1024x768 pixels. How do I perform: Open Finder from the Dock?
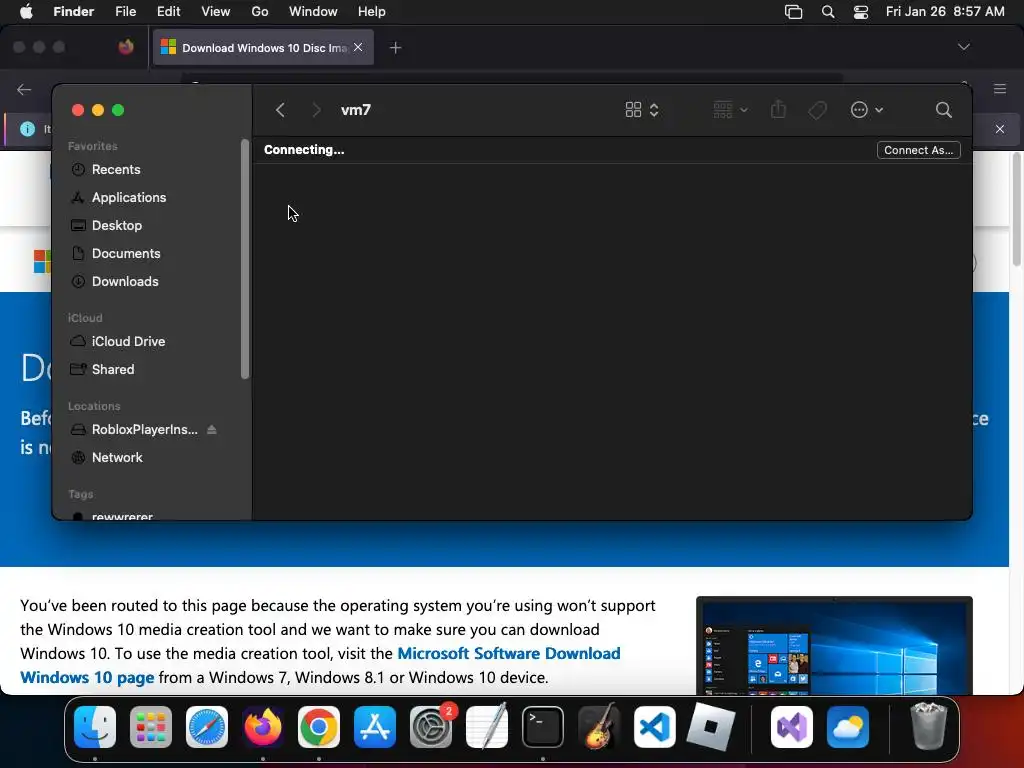pos(95,727)
